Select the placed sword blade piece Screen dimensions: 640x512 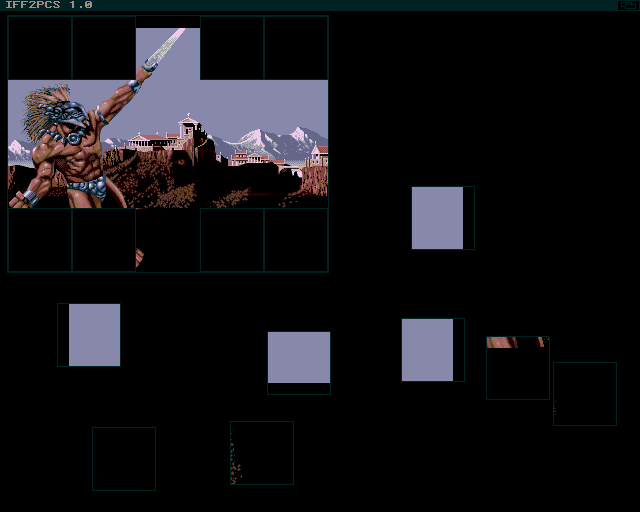168,48
